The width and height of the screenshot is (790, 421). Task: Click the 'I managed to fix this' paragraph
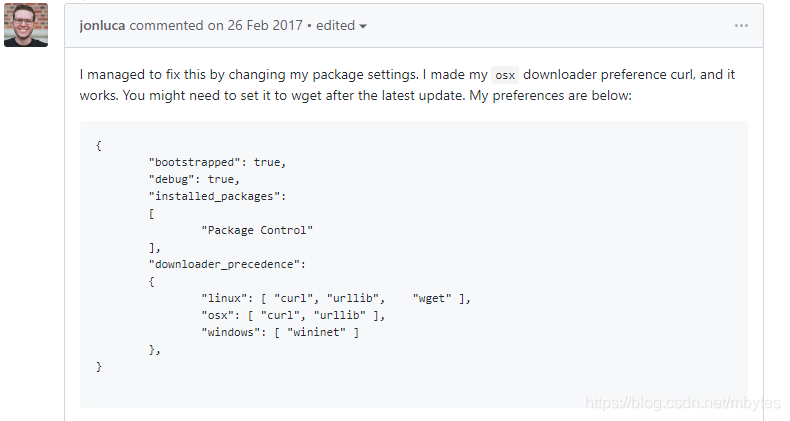pyautogui.click(x=407, y=85)
